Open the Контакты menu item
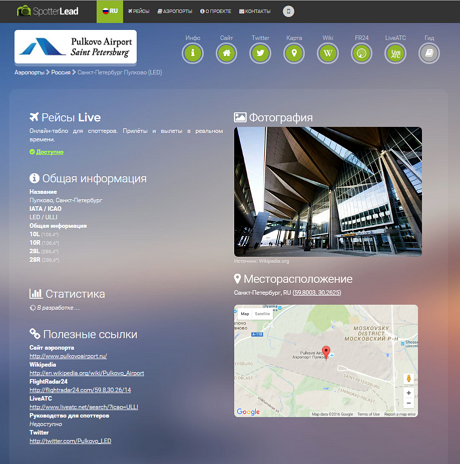460x464 pixels. 255,11
